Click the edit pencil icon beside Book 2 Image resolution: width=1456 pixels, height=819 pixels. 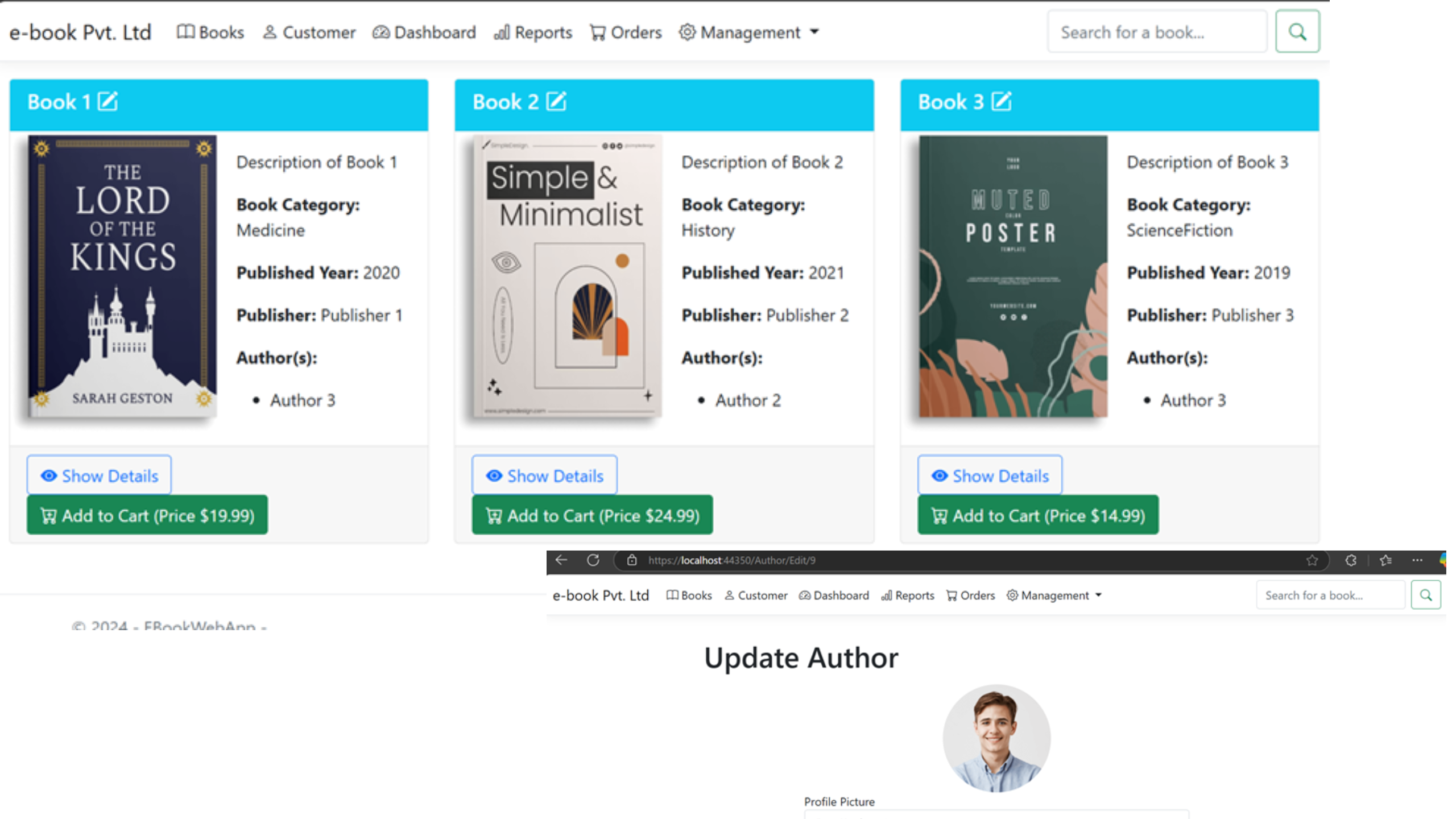point(556,102)
